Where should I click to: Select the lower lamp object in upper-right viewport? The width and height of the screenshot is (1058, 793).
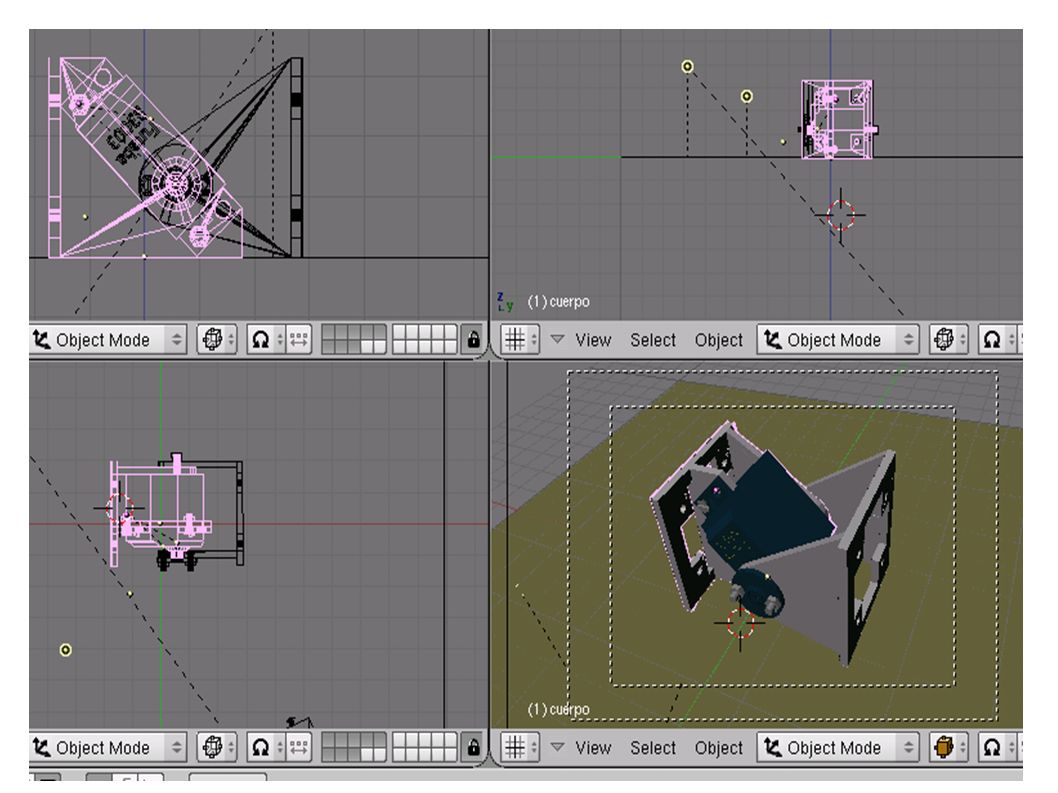pyautogui.click(x=746, y=96)
